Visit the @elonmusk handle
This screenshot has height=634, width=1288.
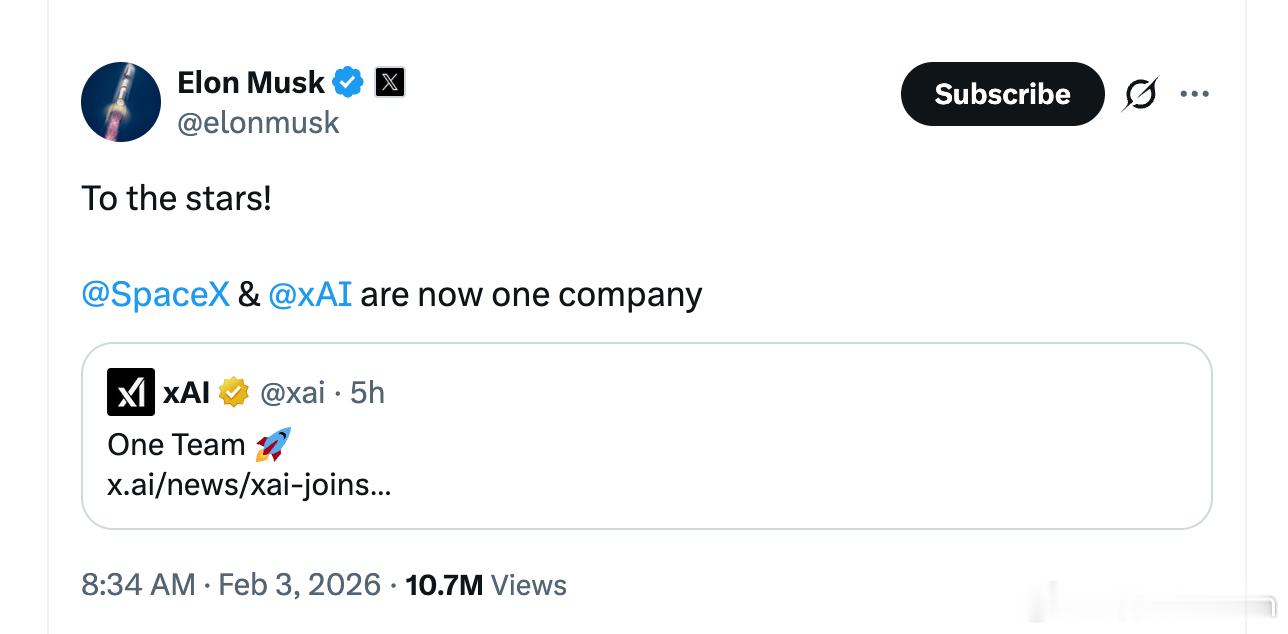pos(258,123)
